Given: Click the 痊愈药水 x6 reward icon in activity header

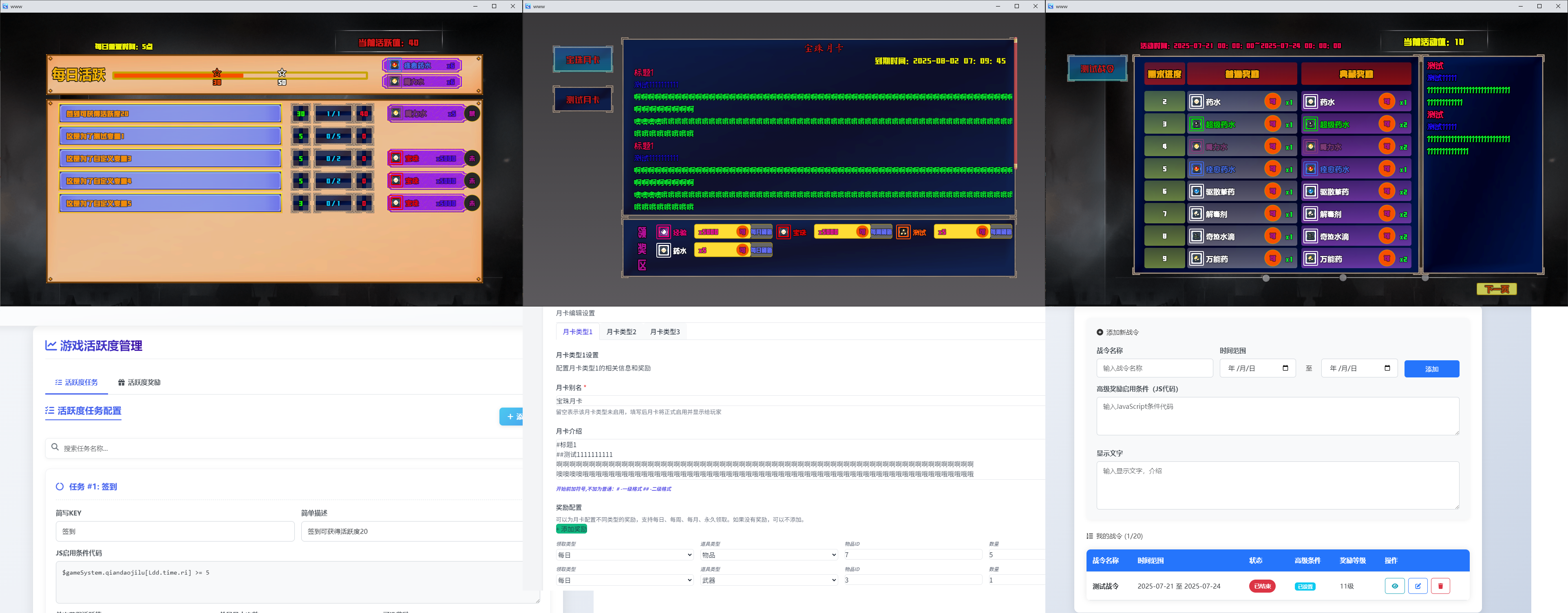Looking at the screenshot, I should (395, 65).
